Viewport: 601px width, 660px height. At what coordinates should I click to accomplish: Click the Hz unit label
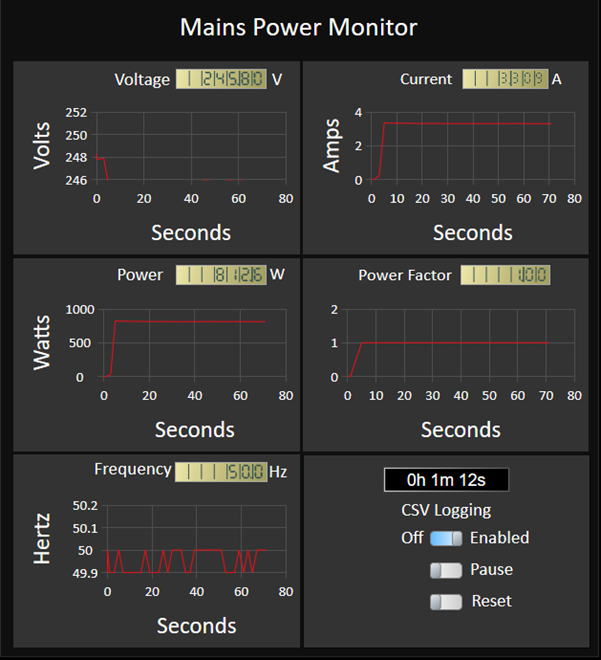[x=278, y=472]
